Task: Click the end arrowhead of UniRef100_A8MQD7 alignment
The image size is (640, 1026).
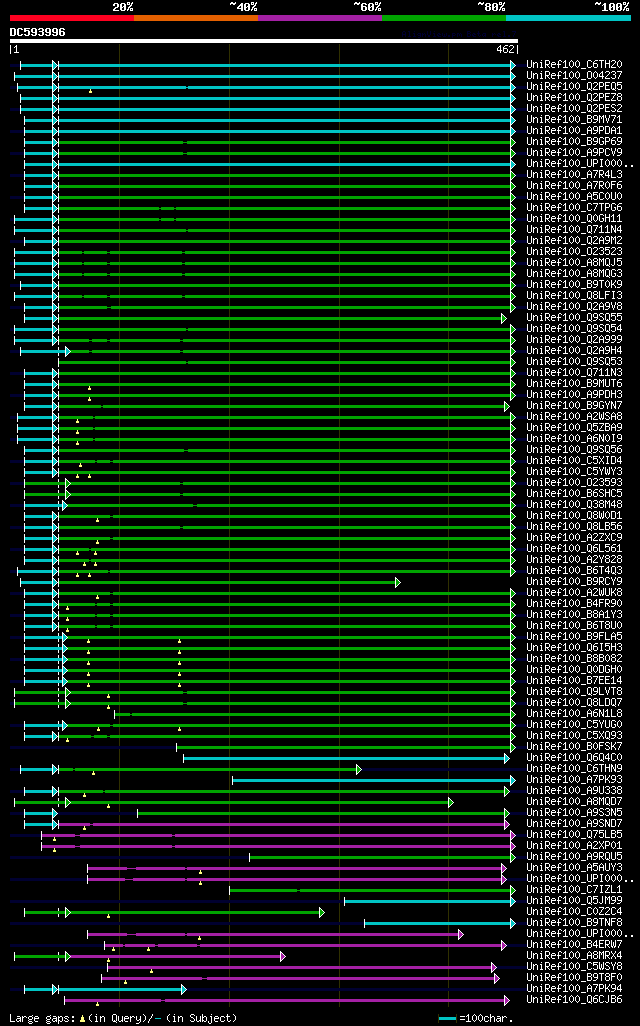Action: click(451, 802)
